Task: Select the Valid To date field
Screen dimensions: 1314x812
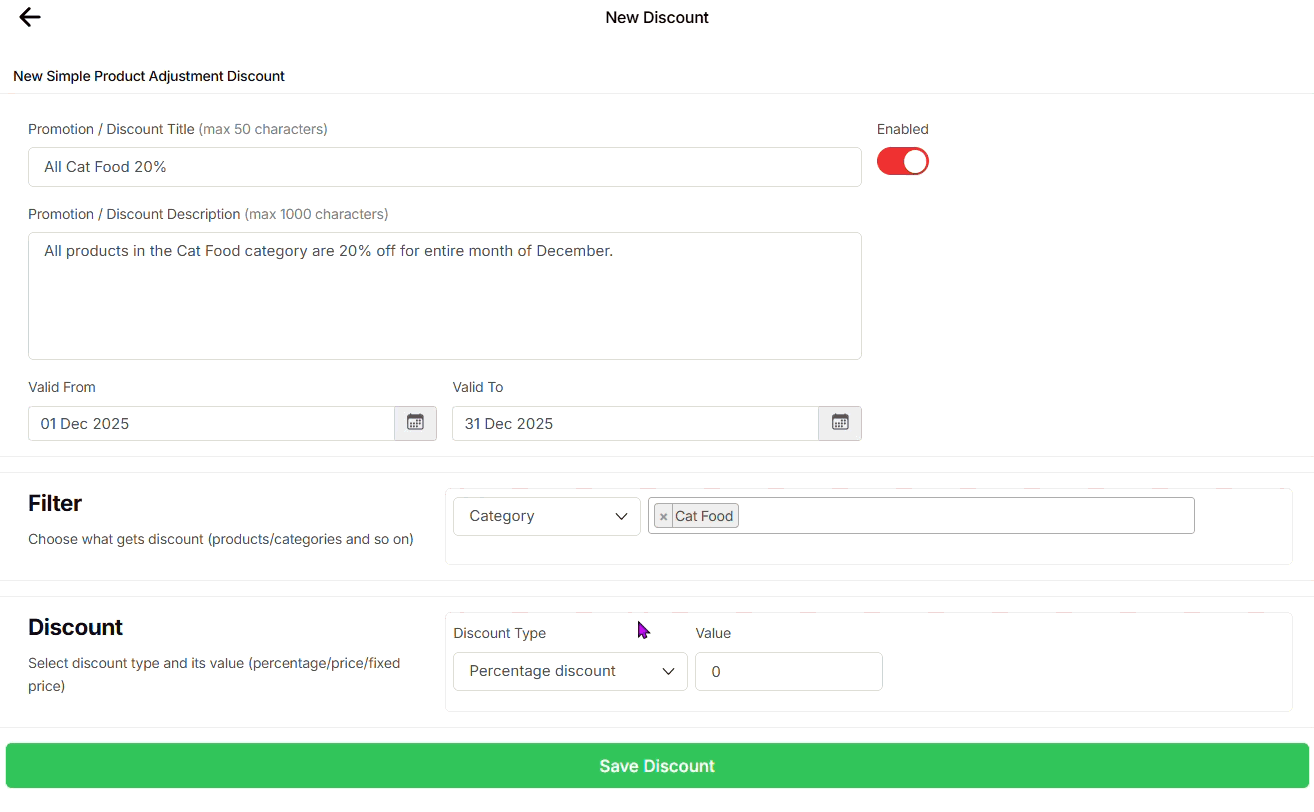Action: pos(635,423)
